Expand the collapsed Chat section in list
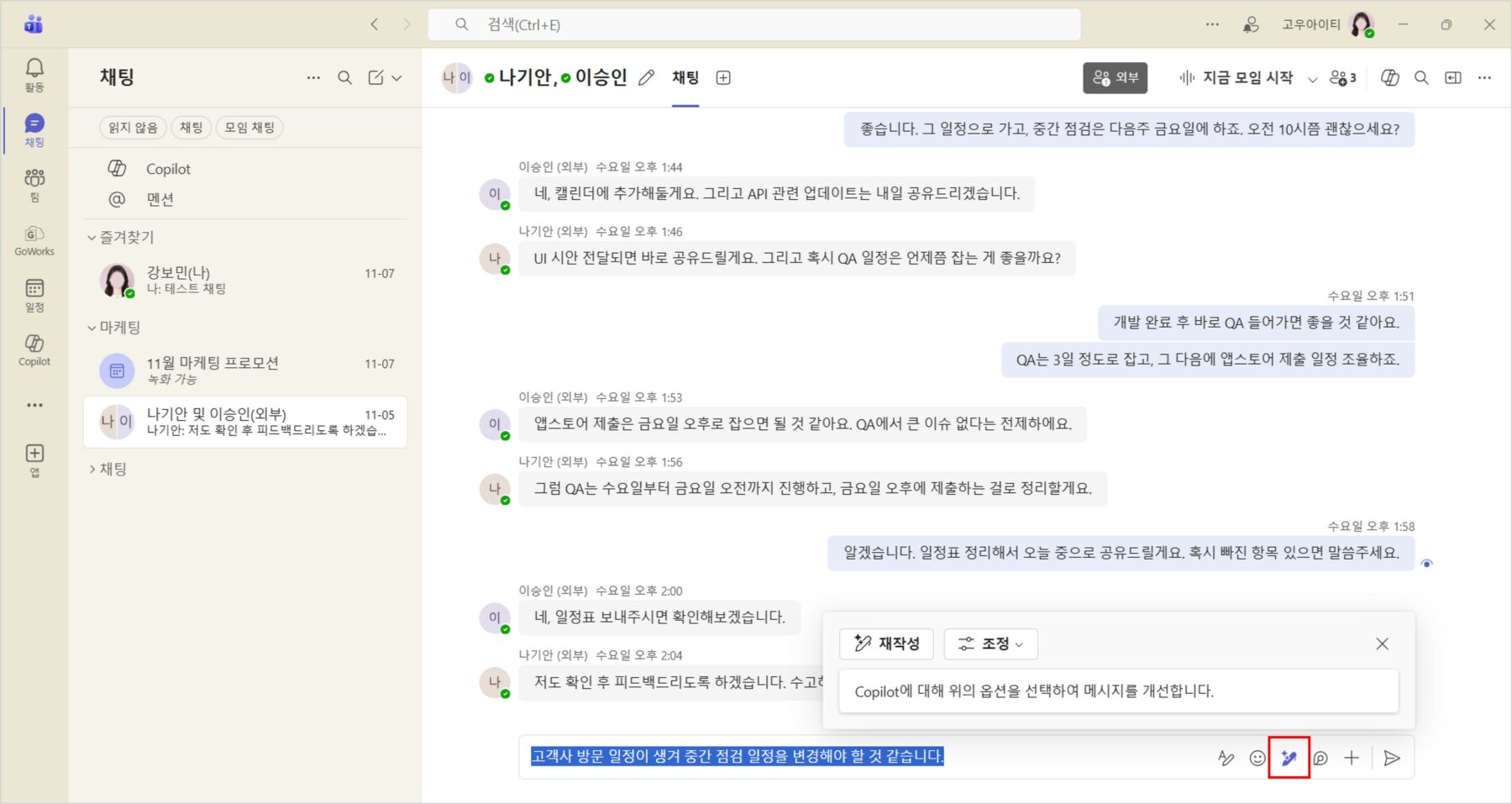 (x=92, y=470)
